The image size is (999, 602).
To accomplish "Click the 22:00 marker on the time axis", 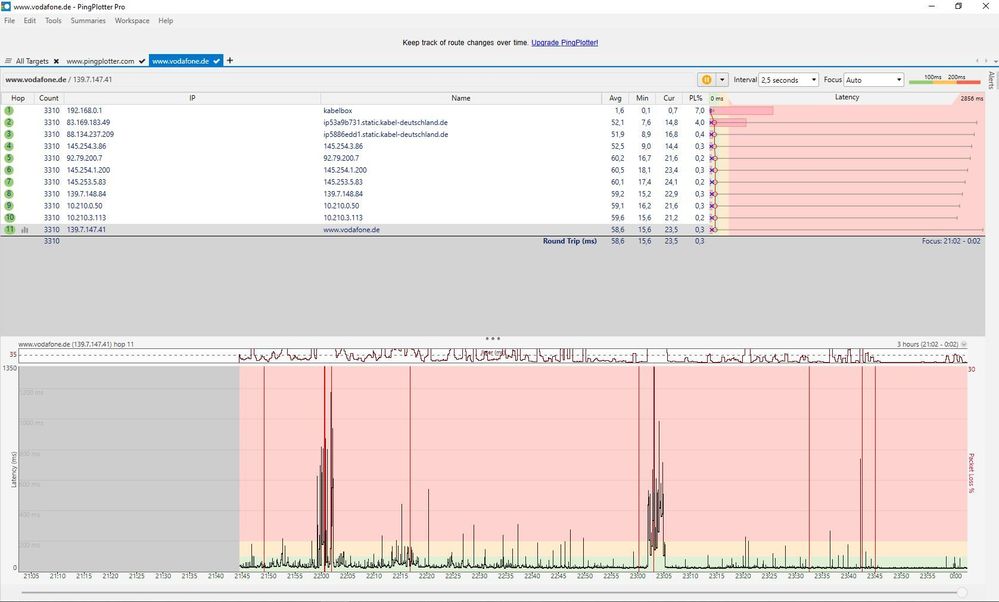I will [321, 575].
